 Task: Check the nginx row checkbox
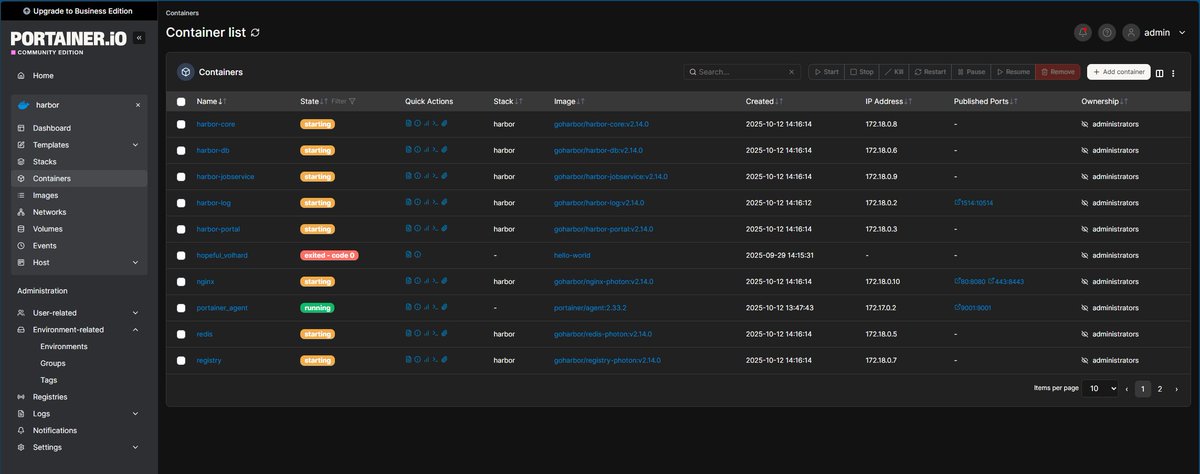click(x=181, y=281)
